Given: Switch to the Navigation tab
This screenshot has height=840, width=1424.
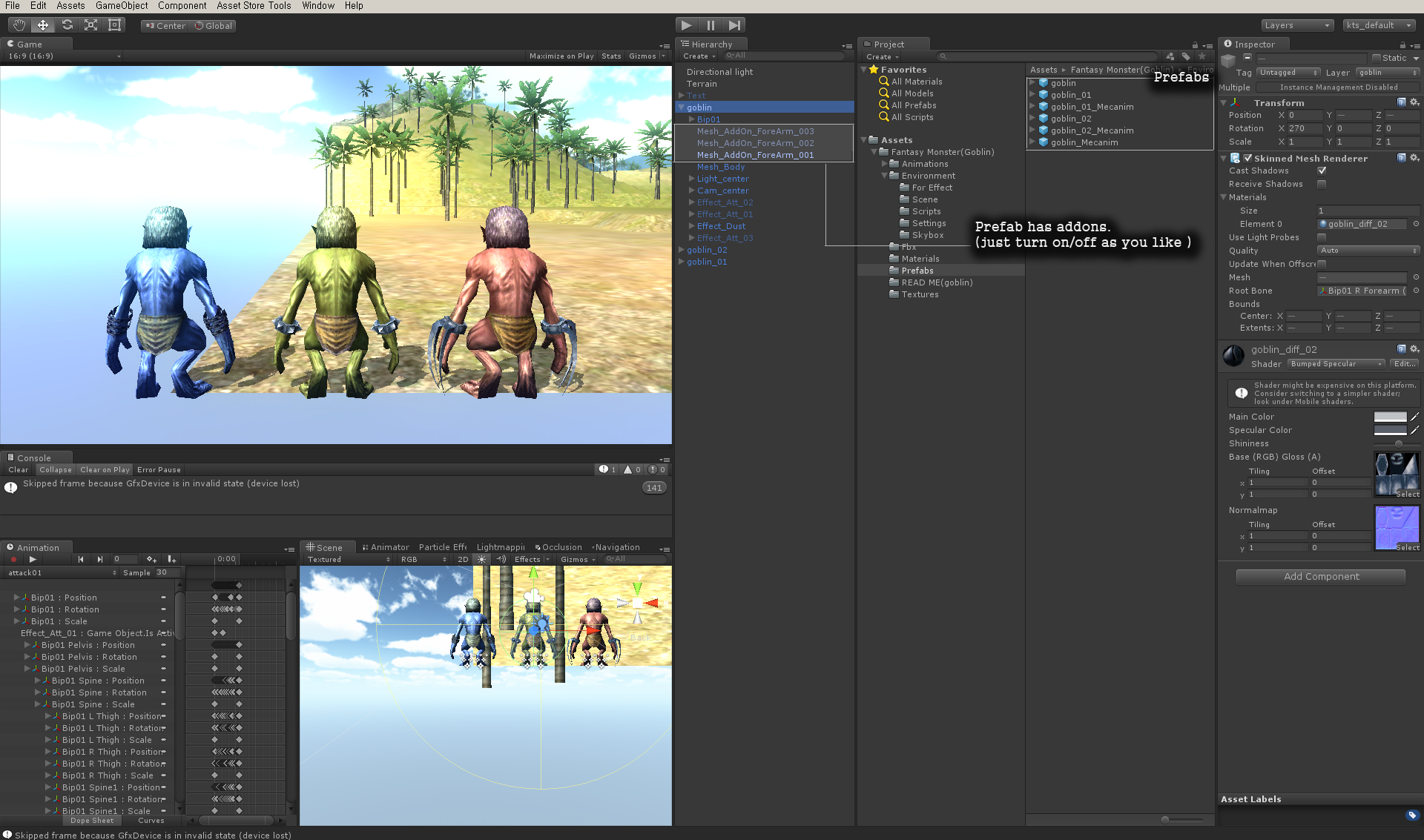Looking at the screenshot, I should tap(616, 548).
